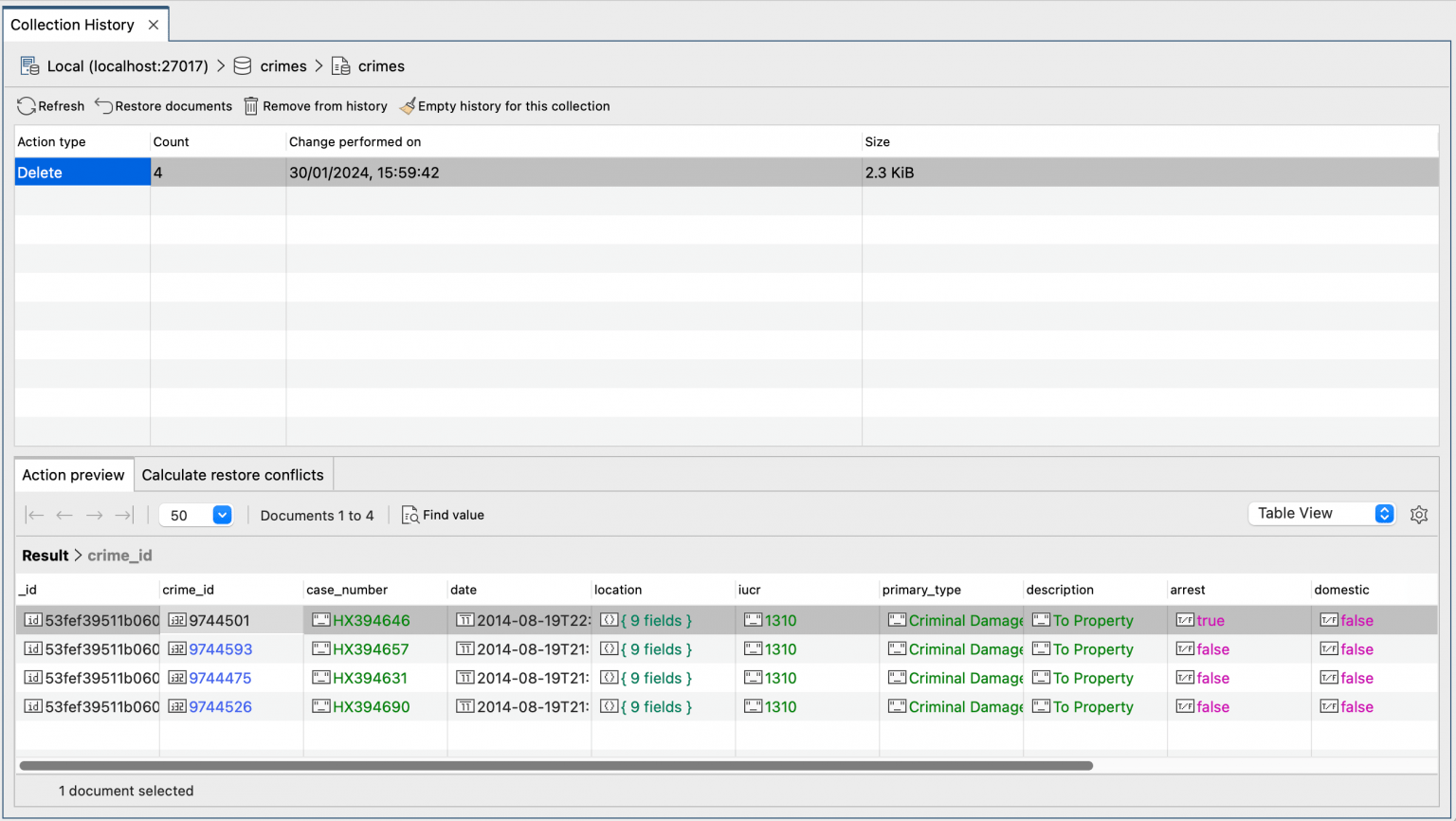Close the Collection History tab
The height and width of the screenshot is (821, 1456).
pyautogui.click(x=154, y=25)
